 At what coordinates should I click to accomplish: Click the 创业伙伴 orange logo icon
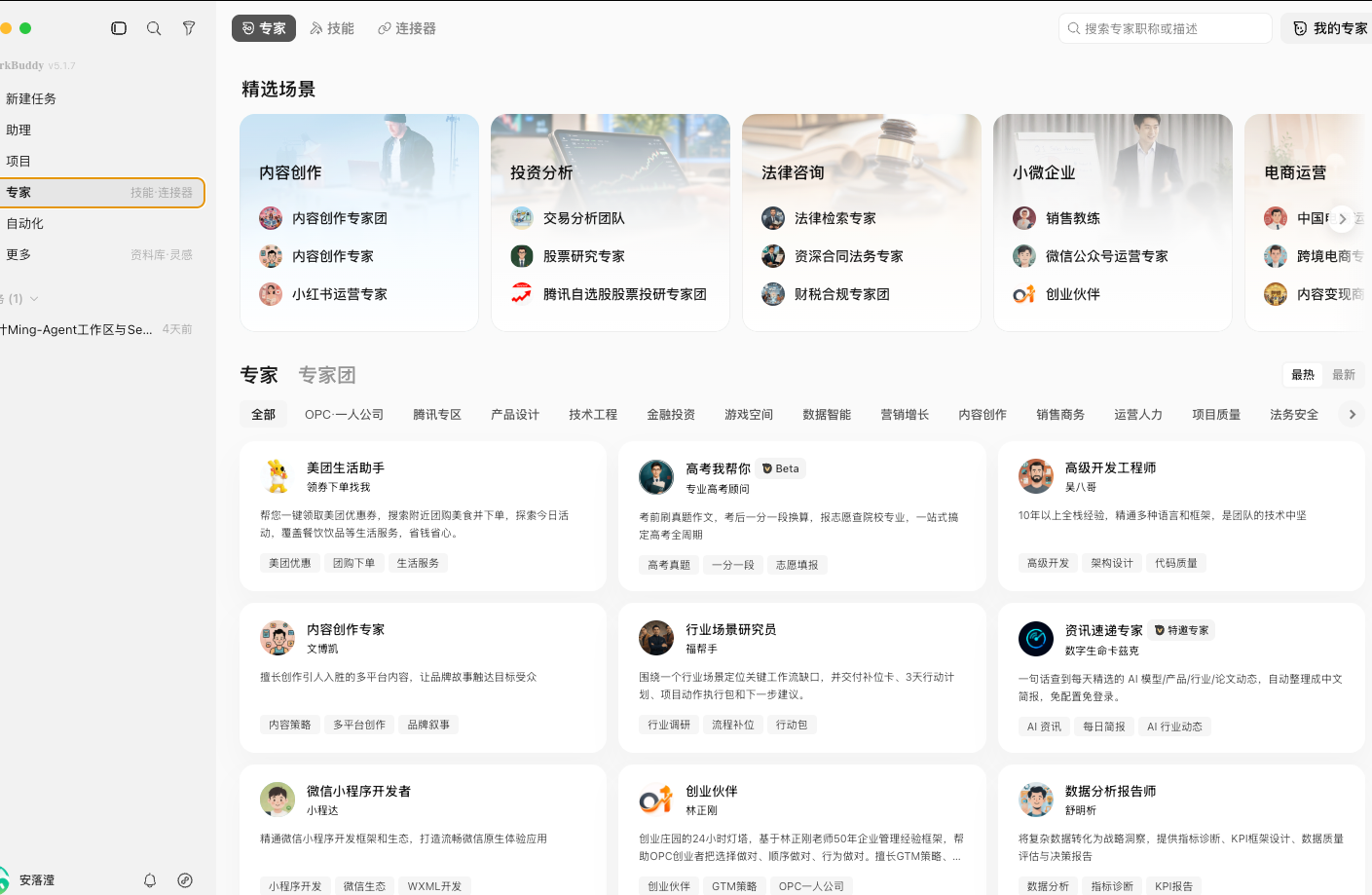(656, 801)
